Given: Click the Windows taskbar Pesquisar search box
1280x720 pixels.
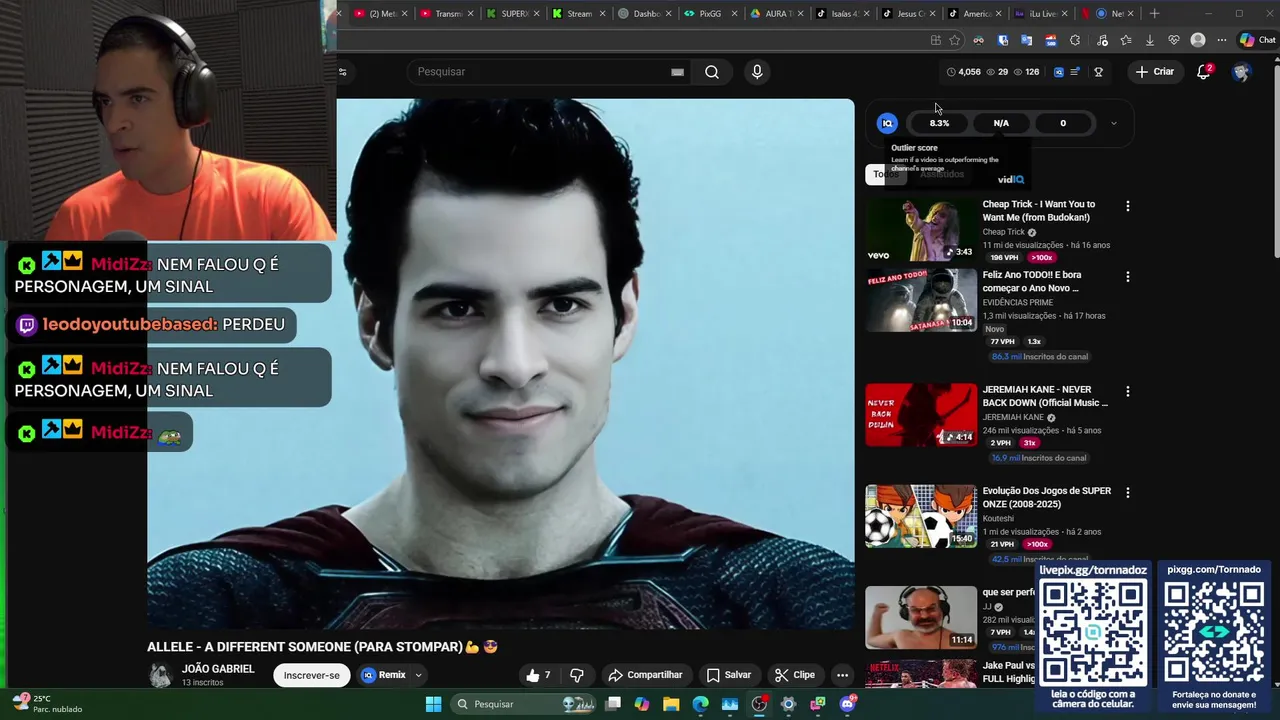Looking at the screenshot, I should [525, 704].
